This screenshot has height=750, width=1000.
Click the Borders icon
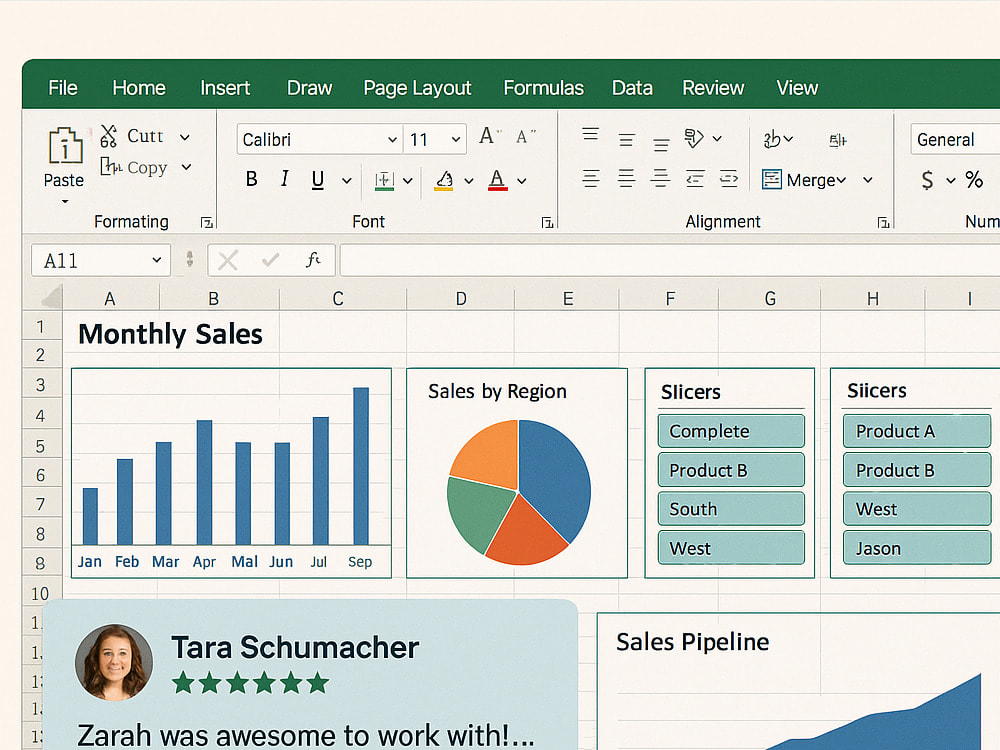[x=384, y=180]
